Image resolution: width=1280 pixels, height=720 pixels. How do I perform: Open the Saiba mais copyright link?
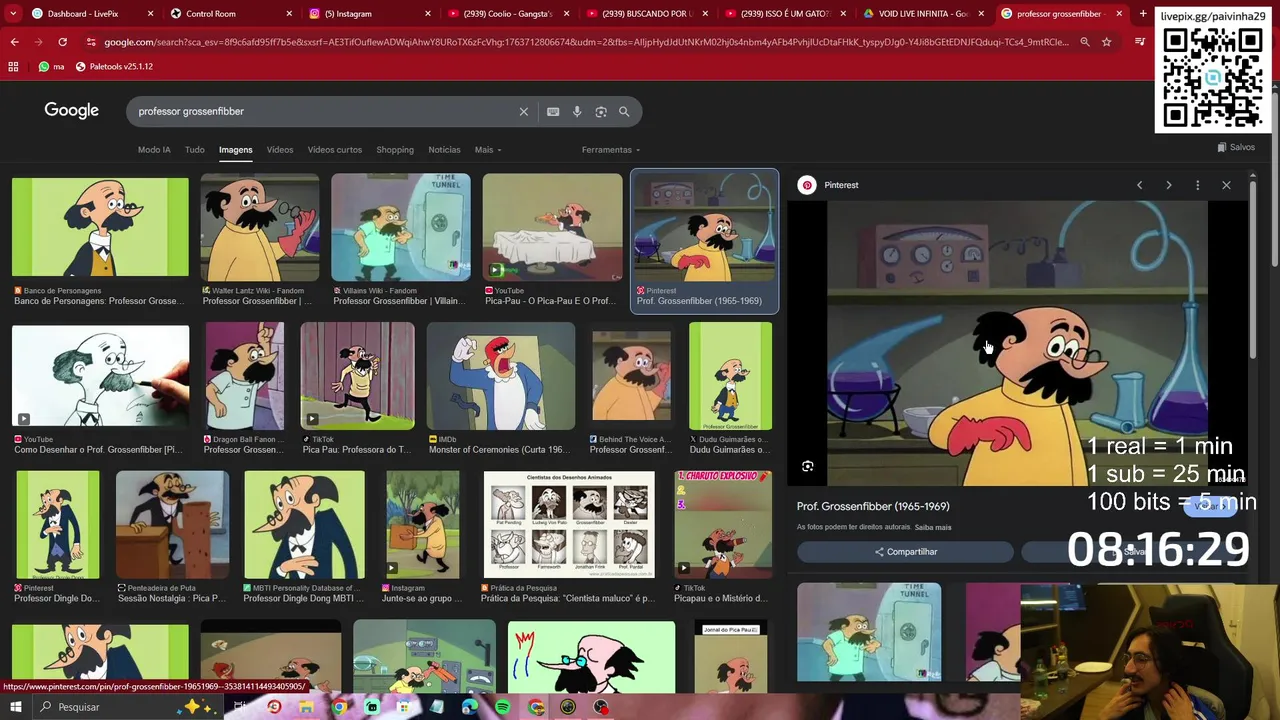[933, 527]
